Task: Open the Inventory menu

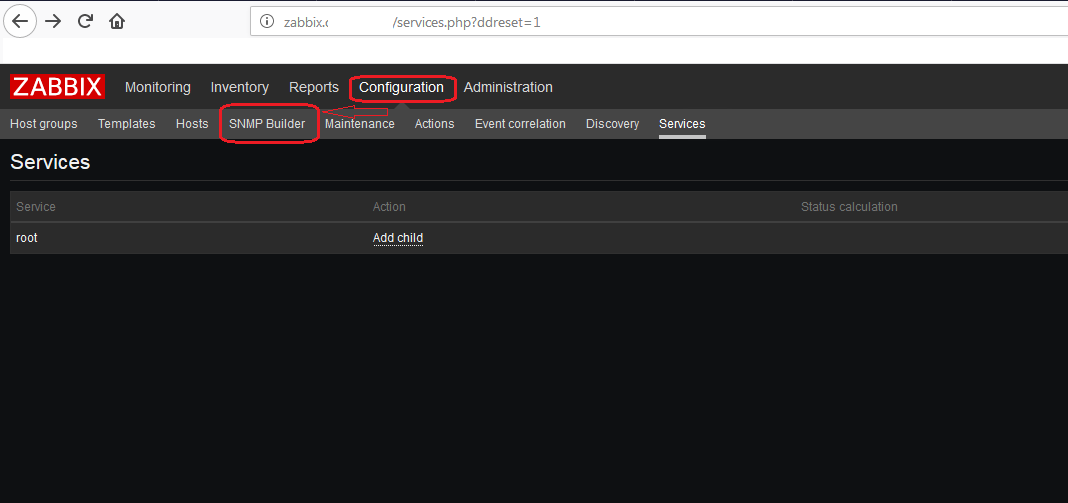Action: point(240,87)
